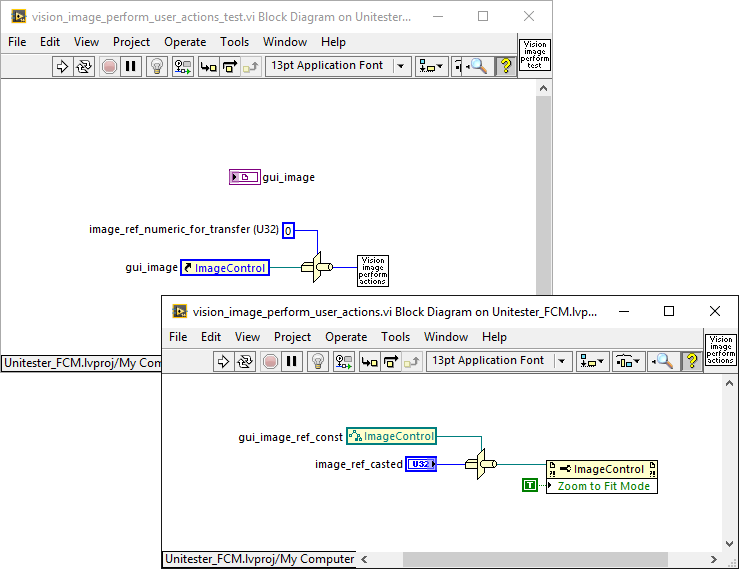This screenshot has width=739, height=569.
Task: Click Run arrow in the test VI toolbar
Action: pyautogui.click(x=61, y=66)
